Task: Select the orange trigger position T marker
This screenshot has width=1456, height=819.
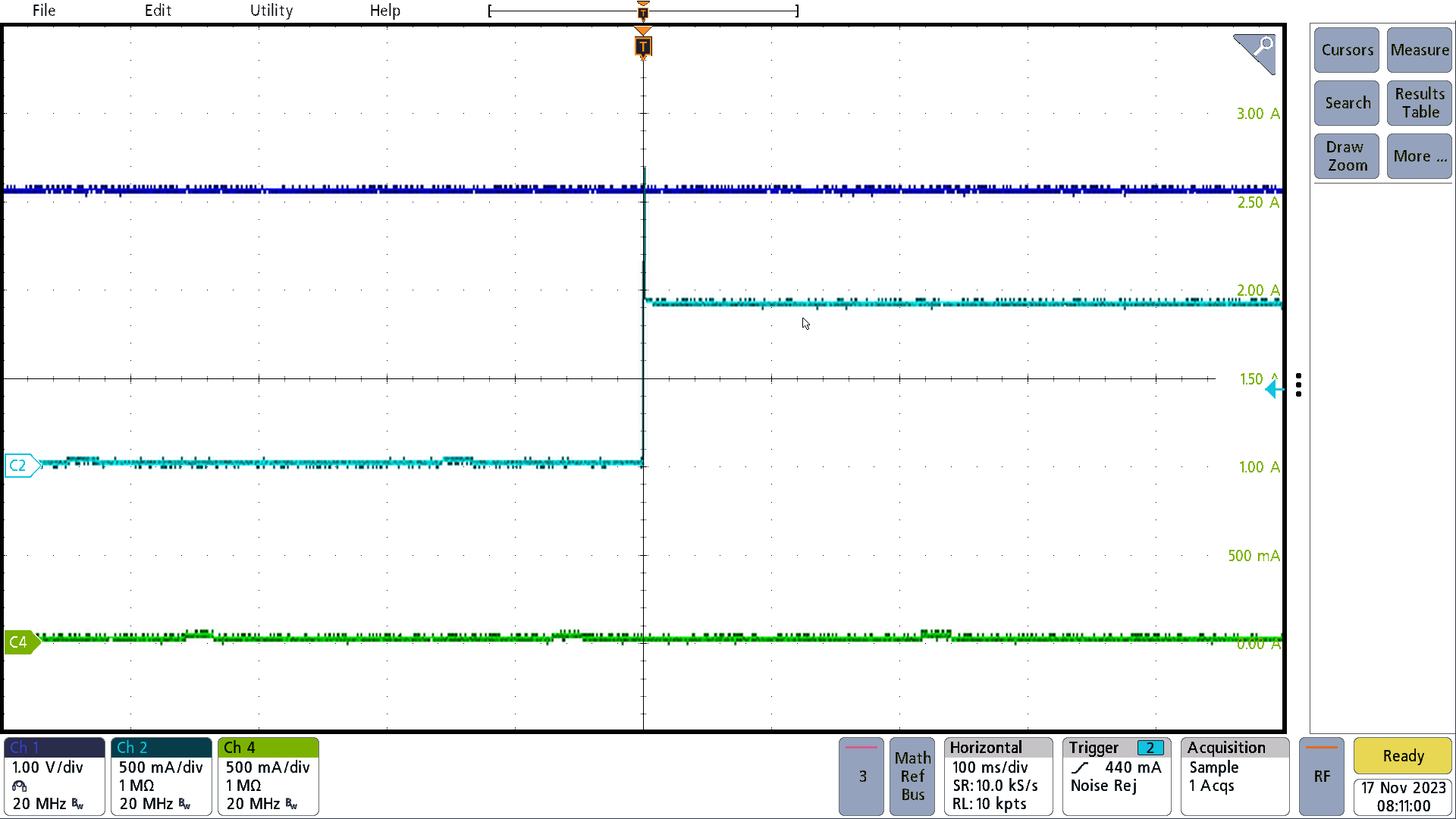Action: [x=643, y=47]
